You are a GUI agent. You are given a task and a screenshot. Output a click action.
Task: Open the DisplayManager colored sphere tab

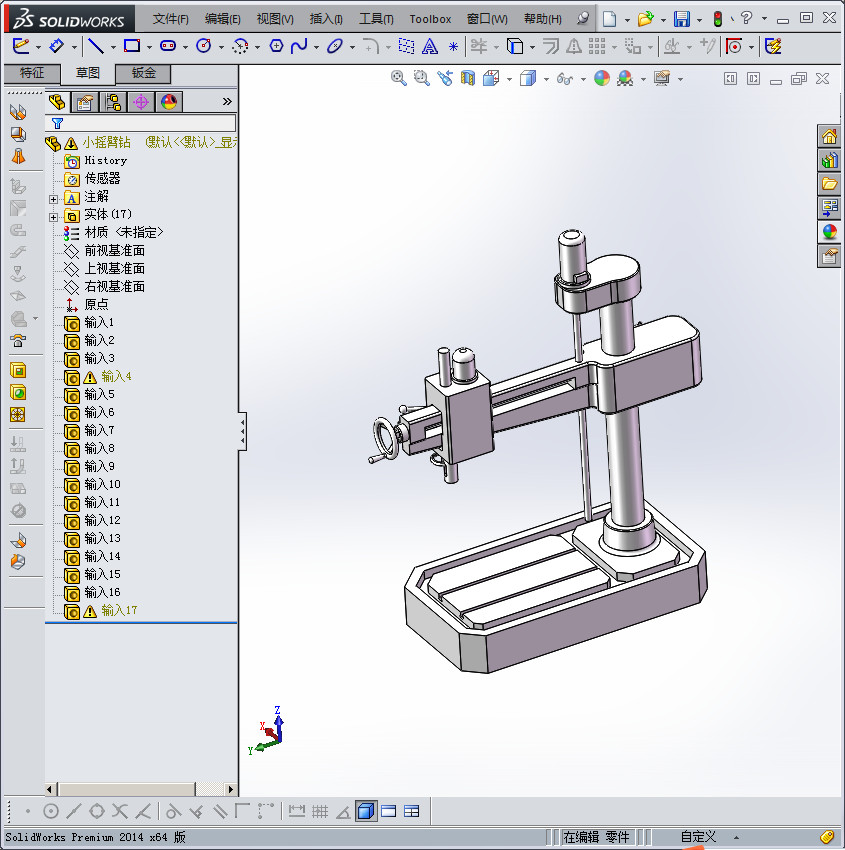(x=168, y=101)
